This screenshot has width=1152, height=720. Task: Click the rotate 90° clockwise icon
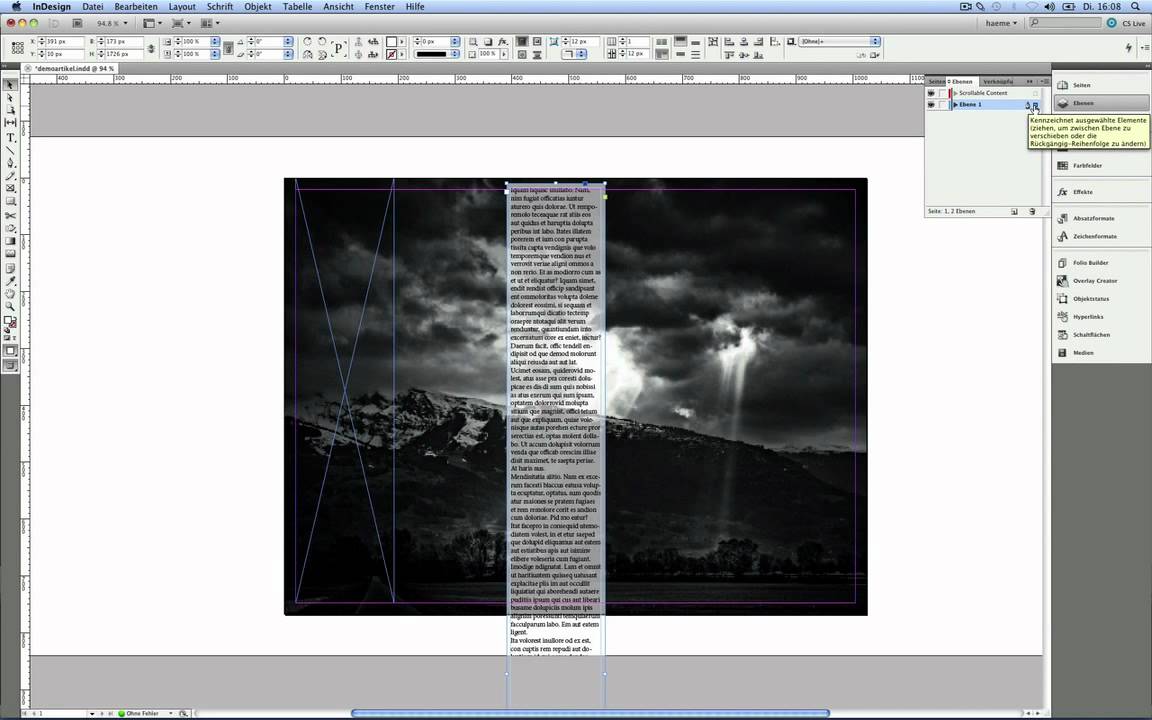click(307, 41)
